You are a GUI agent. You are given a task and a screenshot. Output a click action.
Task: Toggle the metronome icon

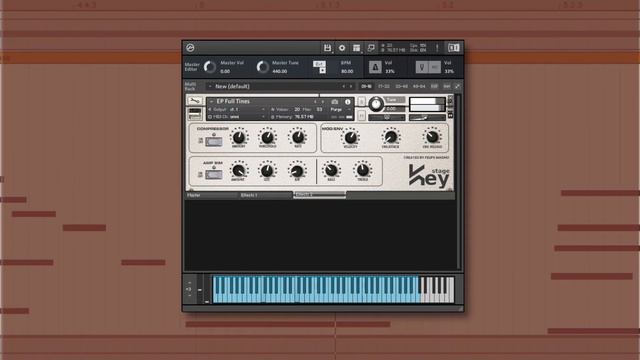[375, 67]
